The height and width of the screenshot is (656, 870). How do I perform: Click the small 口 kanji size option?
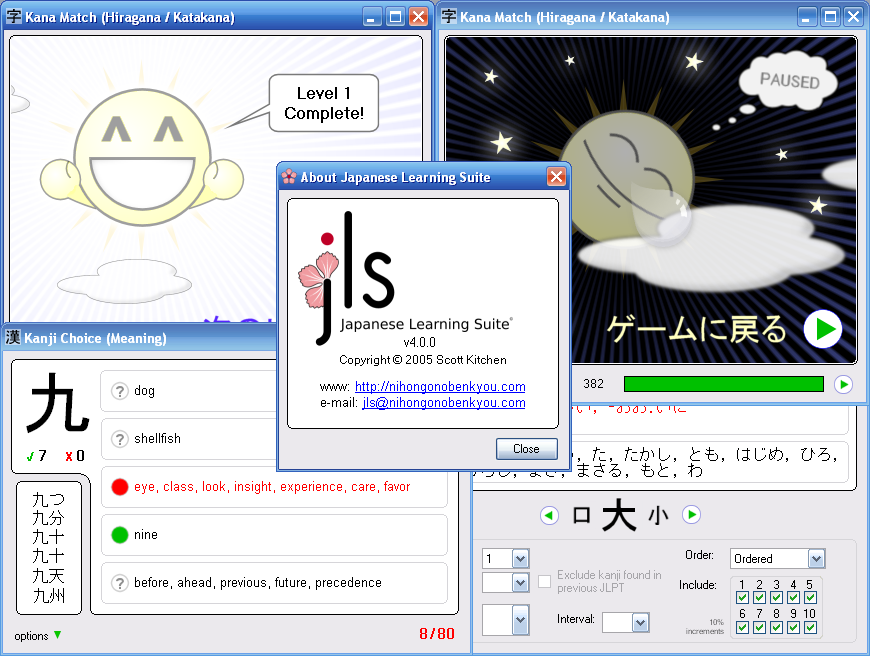point(581,515)
